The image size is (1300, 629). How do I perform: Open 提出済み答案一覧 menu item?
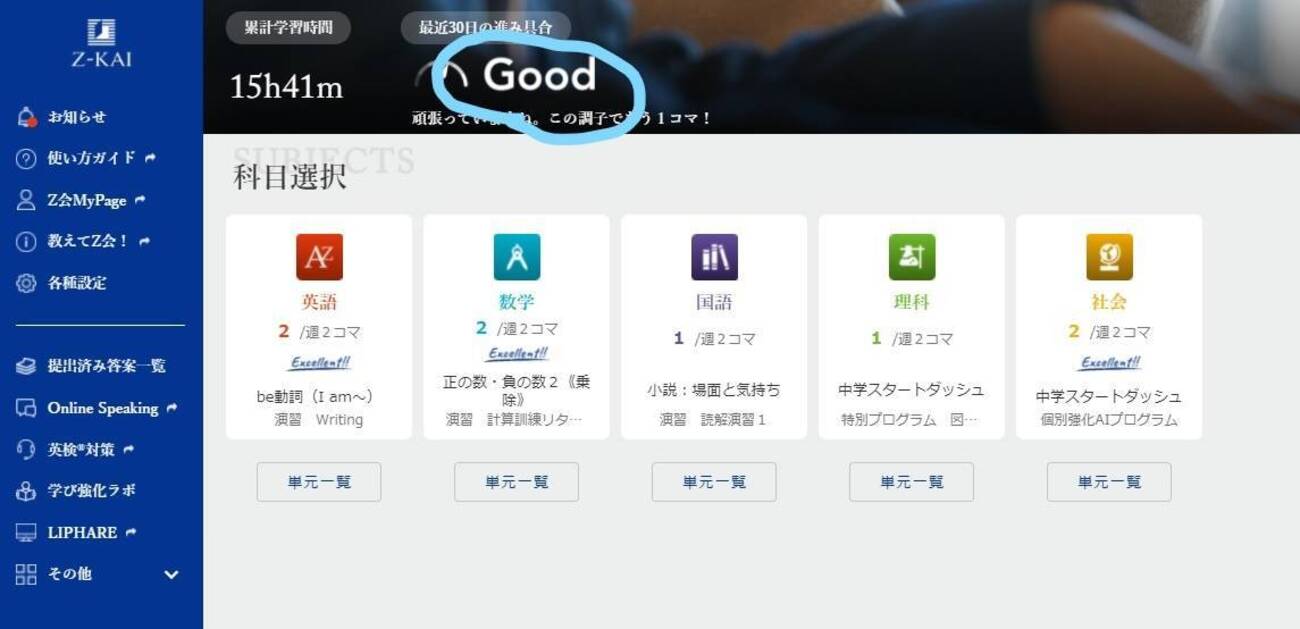tap(107, 366)
